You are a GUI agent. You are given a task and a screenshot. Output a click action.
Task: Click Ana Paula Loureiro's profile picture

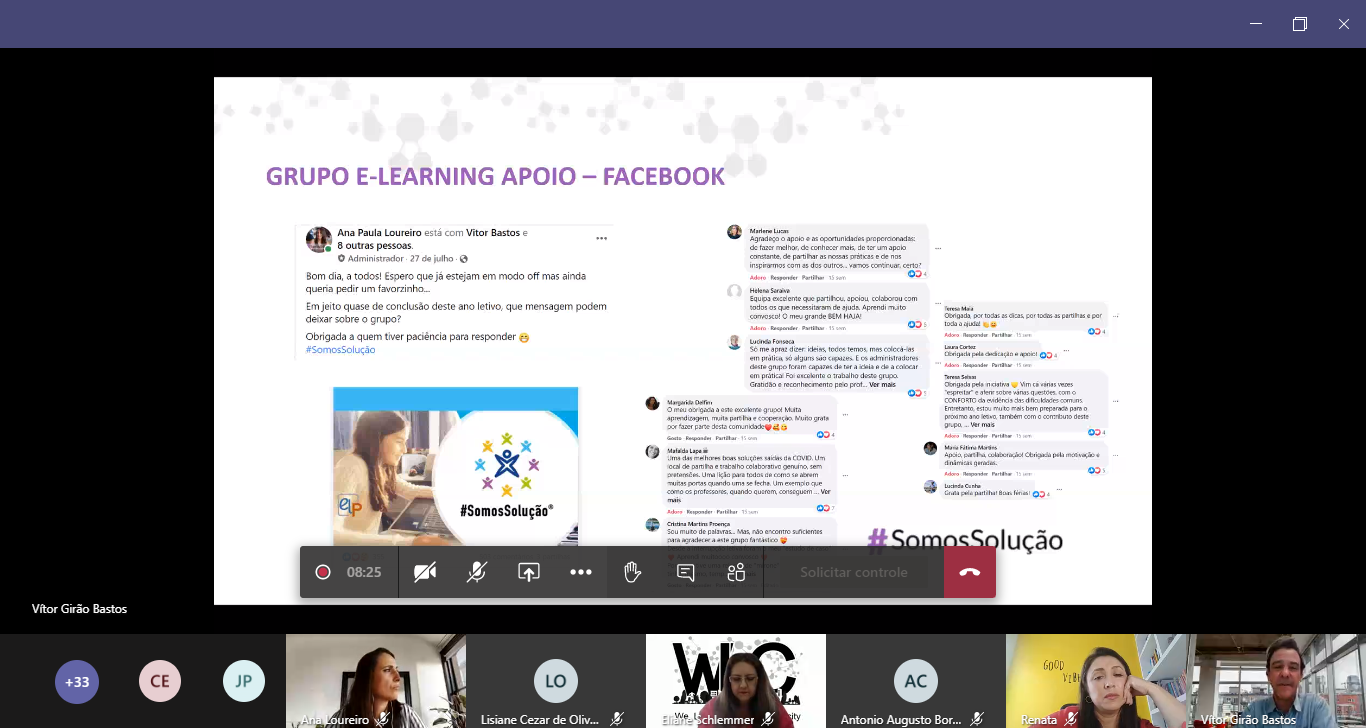tap(318, 239)
